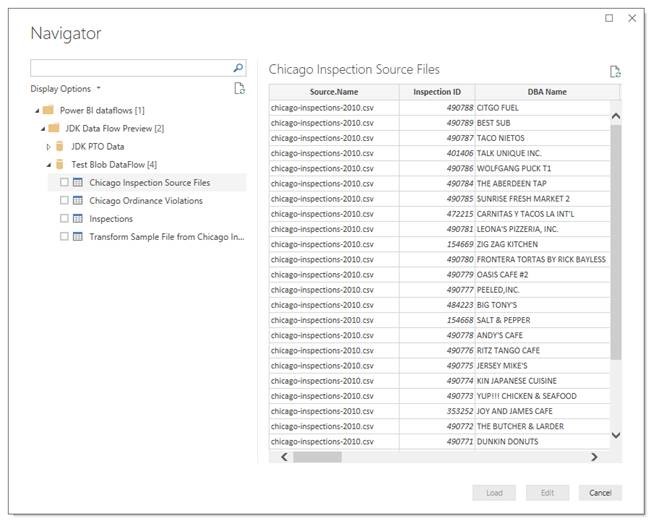Click the JERSEY MIKE'S cell
659x526 pixels.
[543, 366]
